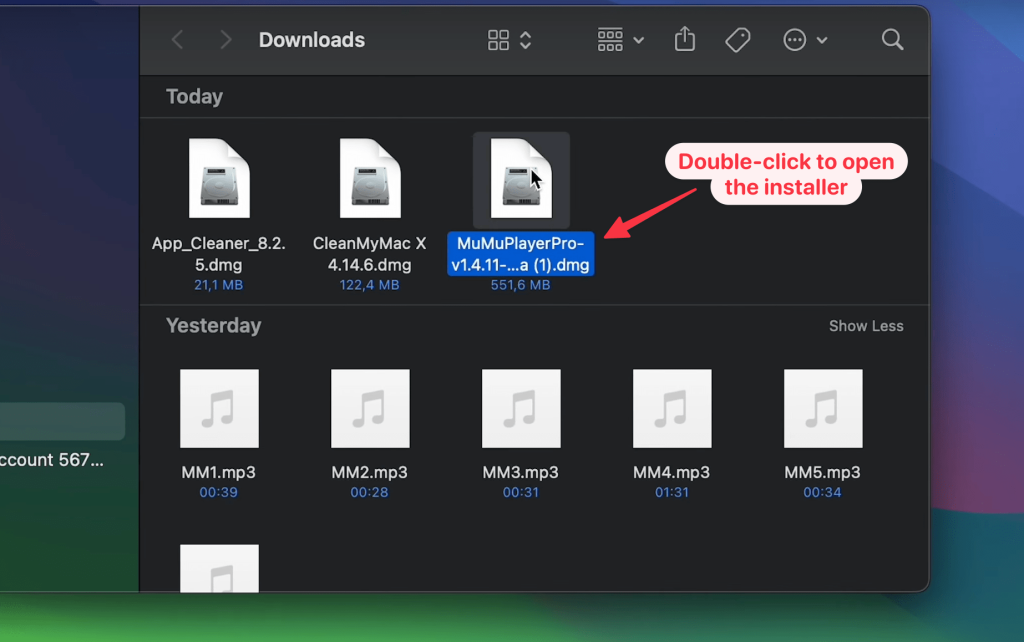The image size is (1024, 642).
Task: Click the Finder forward navigation arrow
Action: click(x=225, y=40)
